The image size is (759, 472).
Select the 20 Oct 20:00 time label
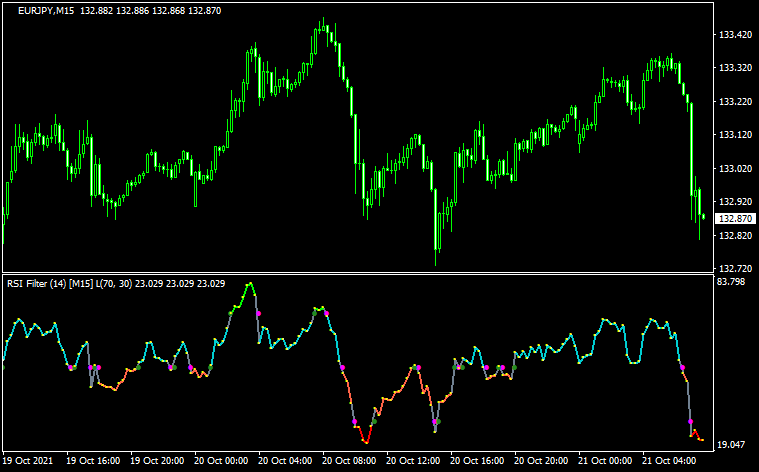pos(542,461)
